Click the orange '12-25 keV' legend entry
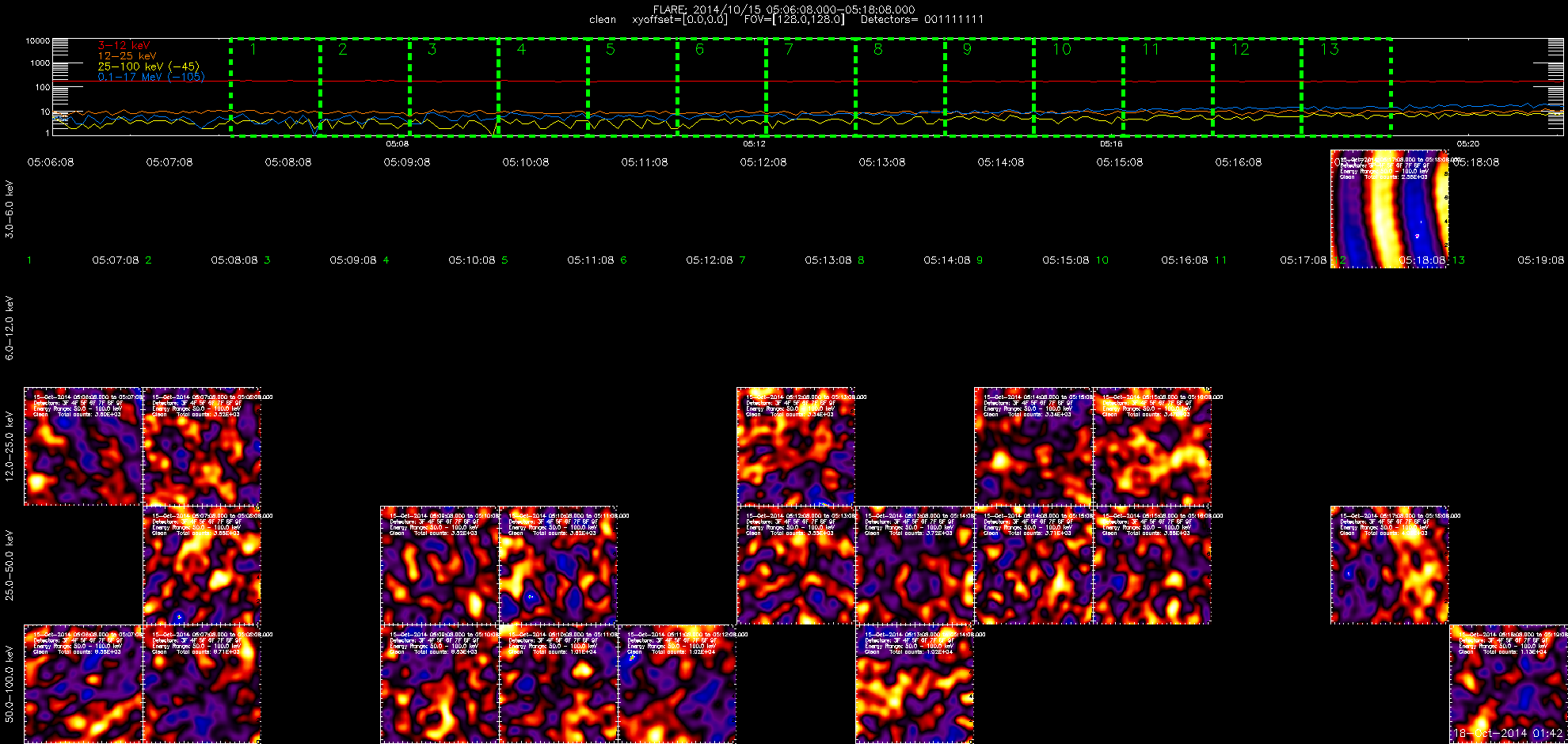 click(127, 56)
